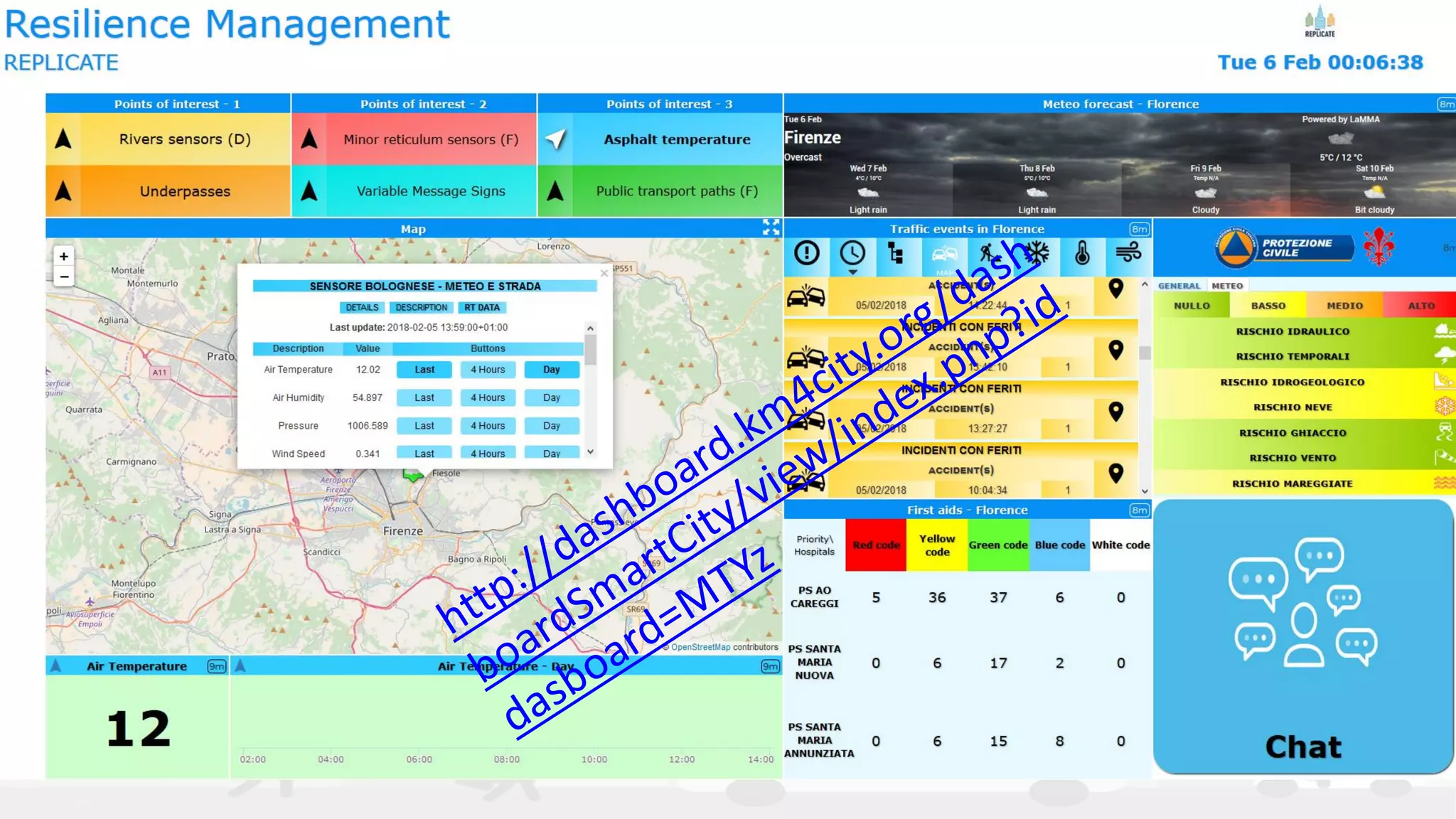
Task: Switch to METEO tab in Protezione Civile
Action: [x=1227, y=286]
